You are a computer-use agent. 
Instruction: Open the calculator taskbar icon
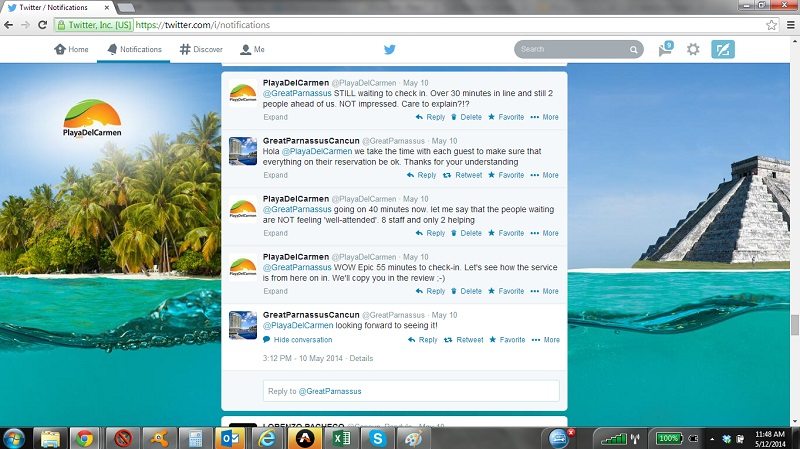[x=195, y=438]
